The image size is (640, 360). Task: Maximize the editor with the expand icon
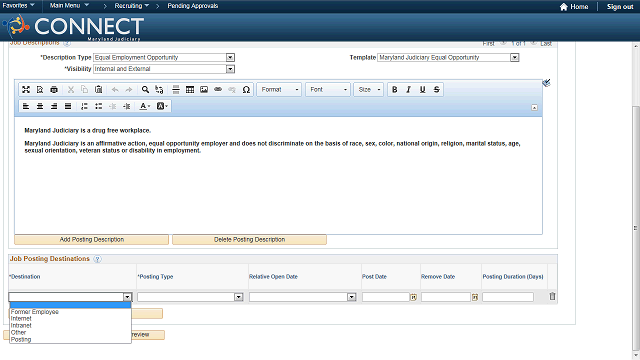click(x=26, y=90)
